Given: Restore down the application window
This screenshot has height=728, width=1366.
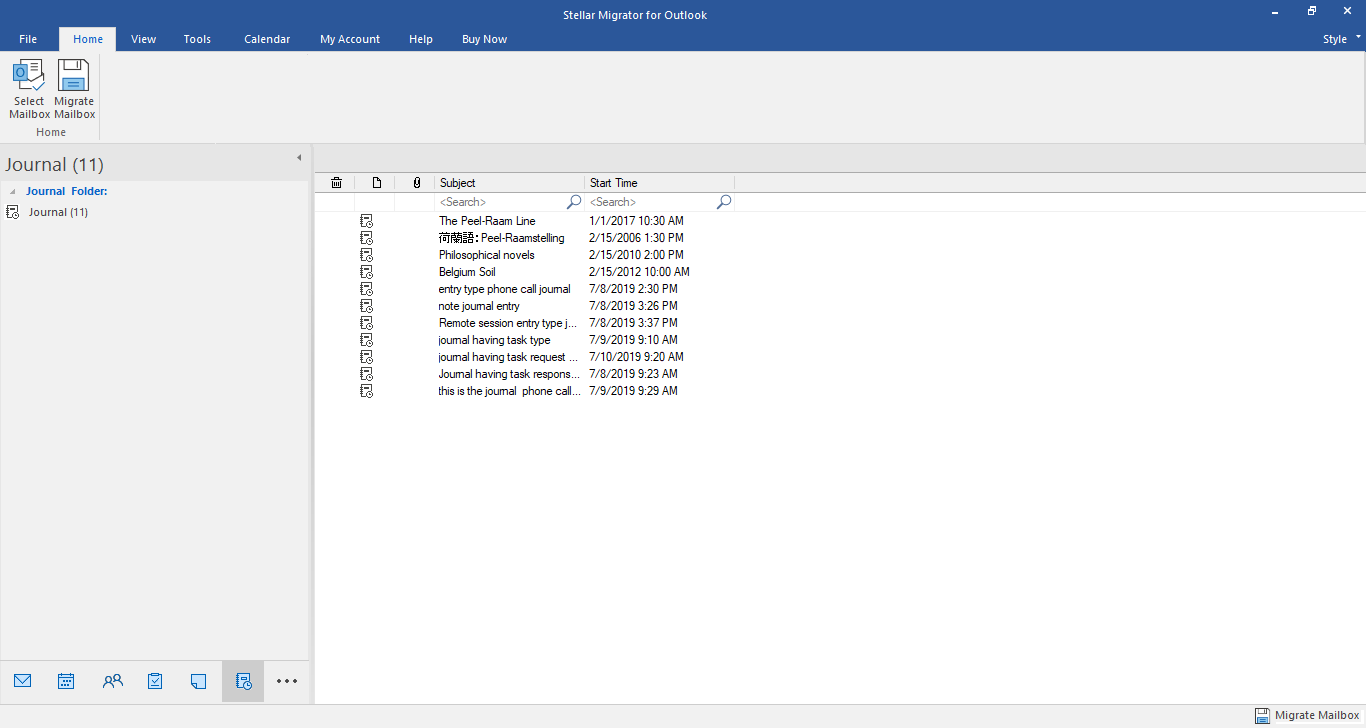Looking at the screenshot, I should pos(1312,11).
